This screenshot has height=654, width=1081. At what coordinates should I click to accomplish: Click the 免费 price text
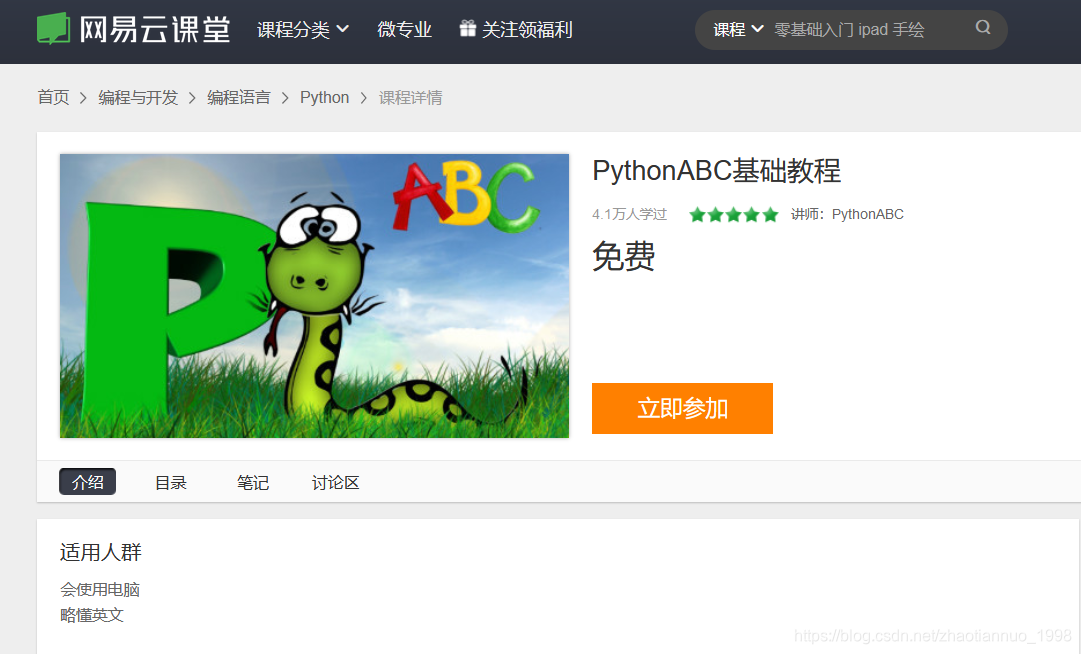pyautogui.click(x=623, y=256)
